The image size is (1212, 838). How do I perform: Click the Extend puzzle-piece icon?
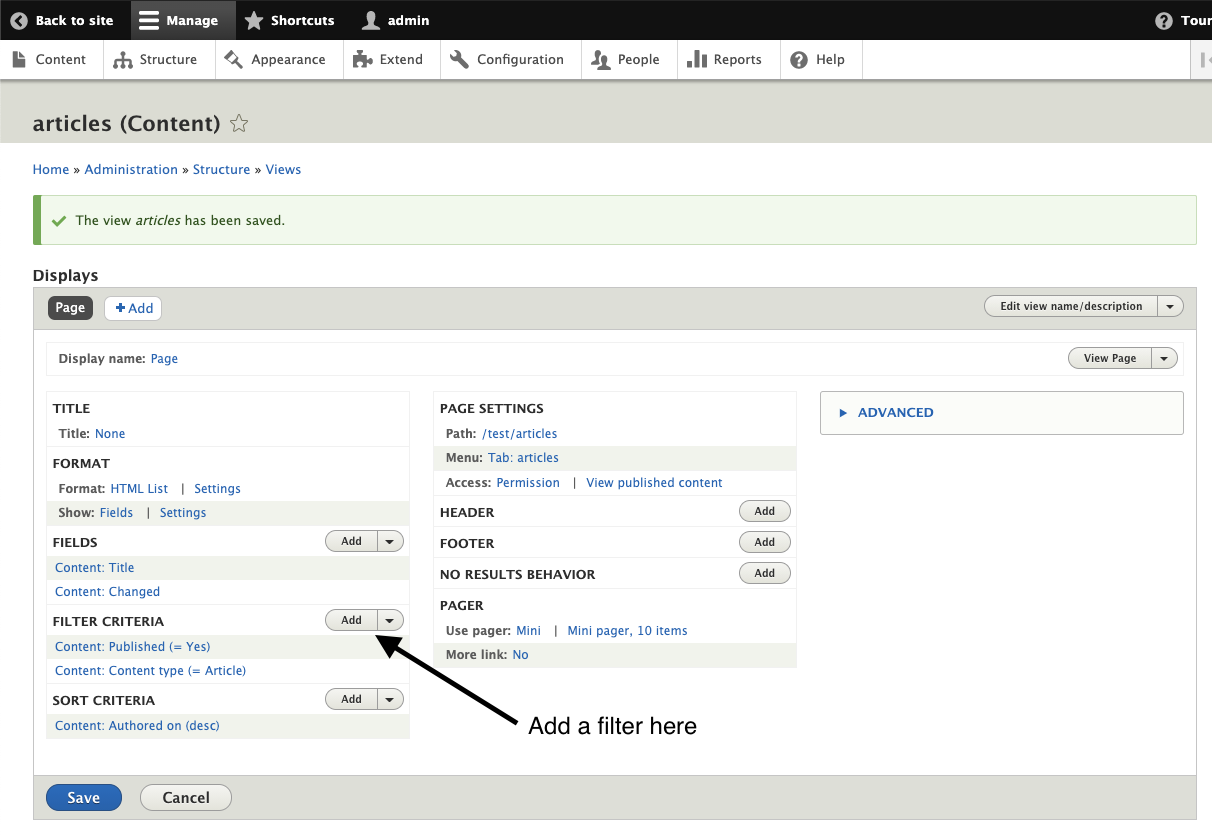361,59
